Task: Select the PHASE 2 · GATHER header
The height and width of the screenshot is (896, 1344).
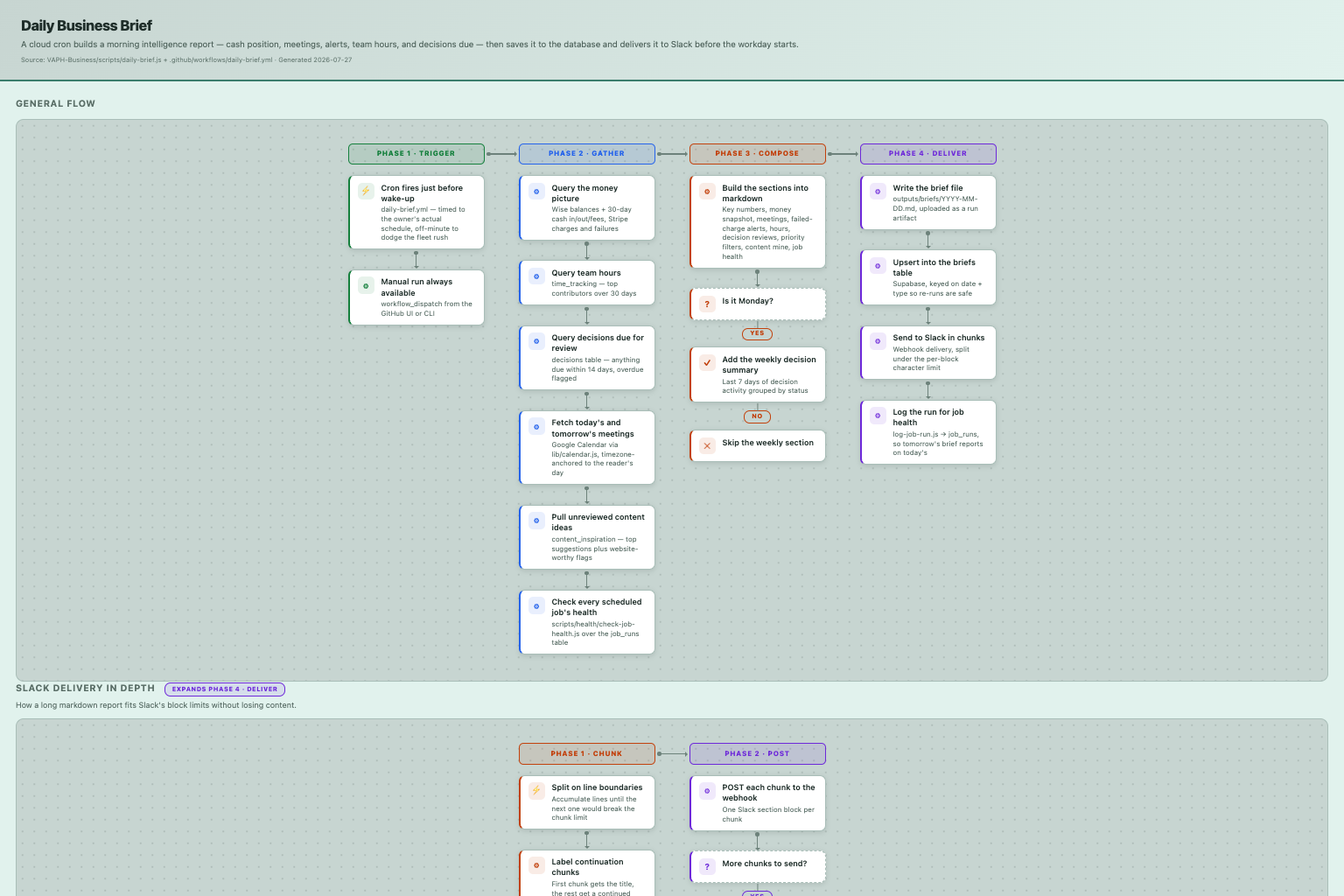Action: 587,154
